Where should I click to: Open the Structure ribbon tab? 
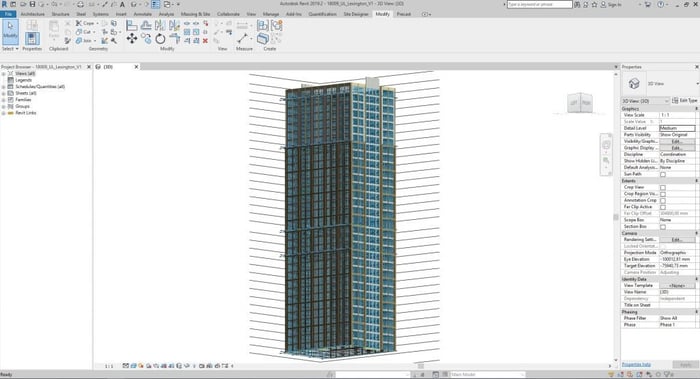60,14
